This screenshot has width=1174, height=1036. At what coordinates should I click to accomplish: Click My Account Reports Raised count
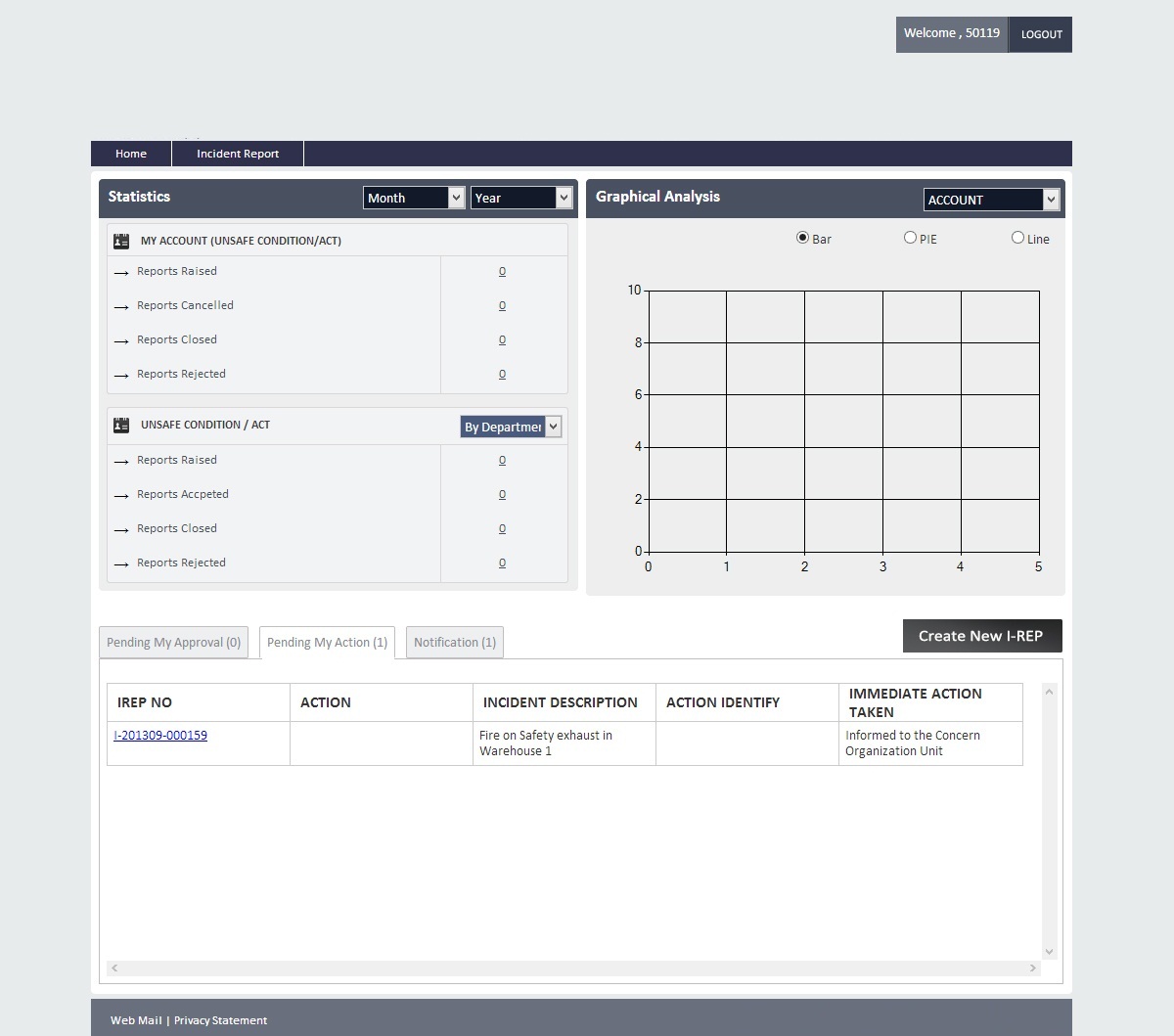tap(502, 272)
